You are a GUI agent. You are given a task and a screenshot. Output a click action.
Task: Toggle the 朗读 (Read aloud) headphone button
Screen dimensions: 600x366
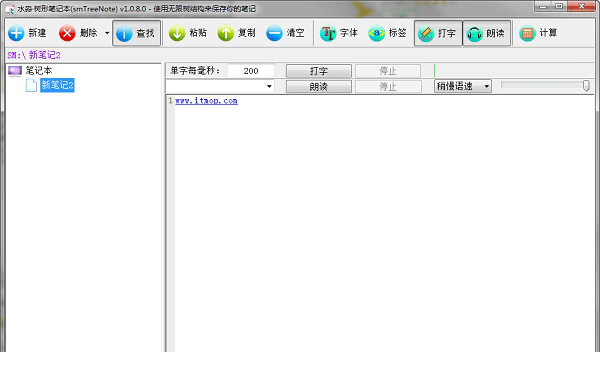[487, 33]
